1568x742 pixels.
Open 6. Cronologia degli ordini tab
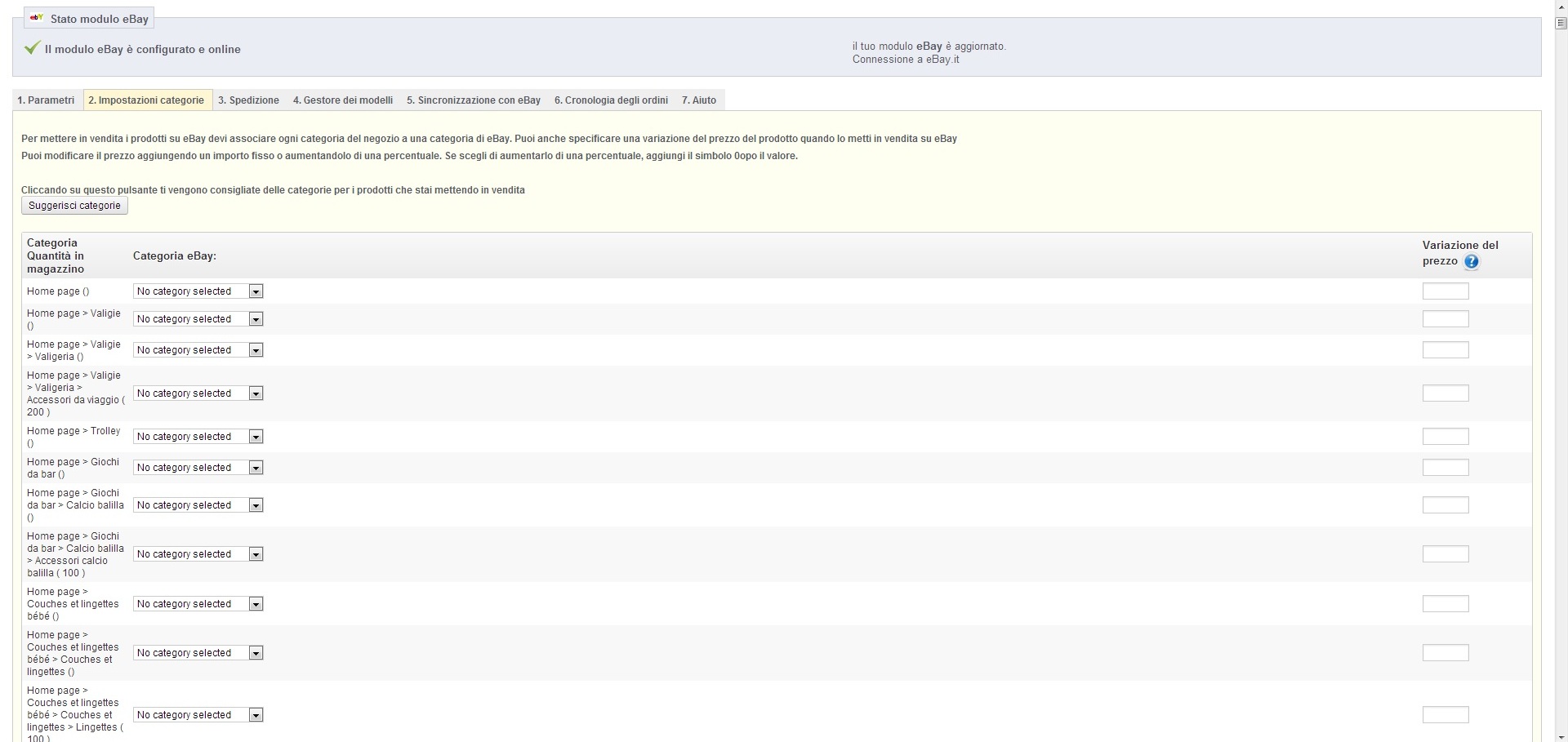[611, 100]
